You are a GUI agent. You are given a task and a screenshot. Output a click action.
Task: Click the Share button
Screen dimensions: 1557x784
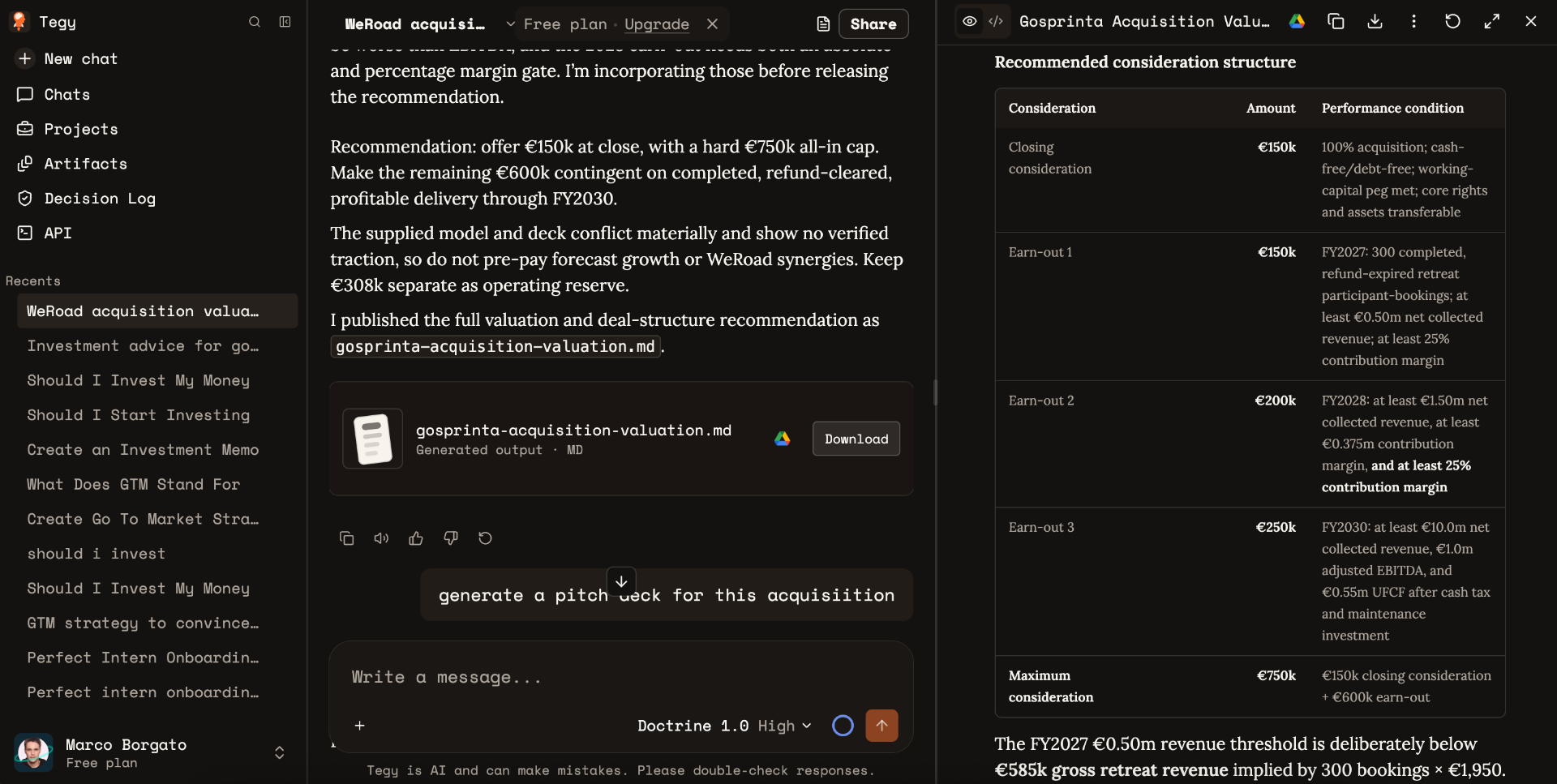pos(873,24)
